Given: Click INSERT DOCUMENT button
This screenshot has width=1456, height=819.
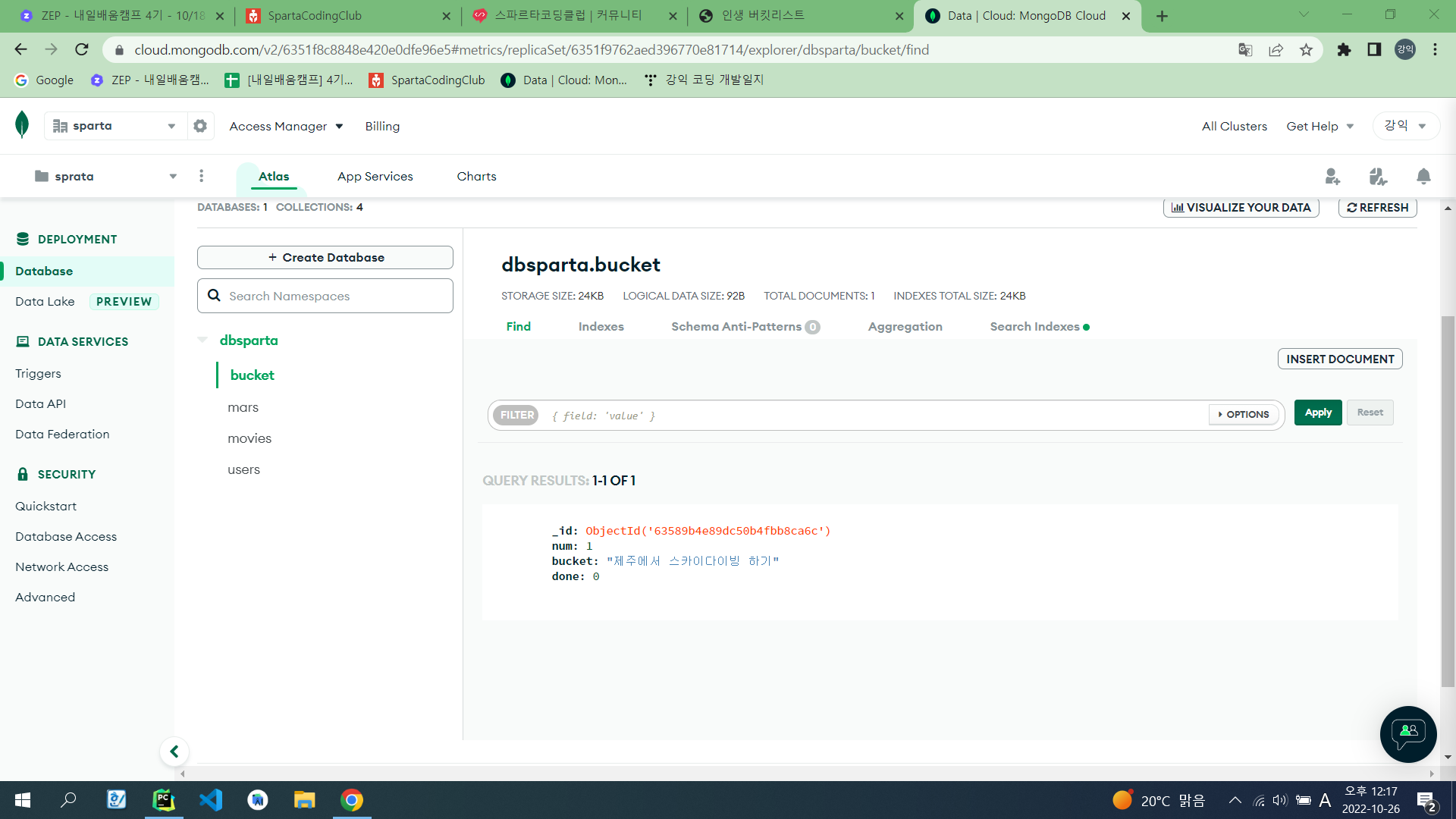Looking at the screenshot, I should click(x=1340, y=359).
